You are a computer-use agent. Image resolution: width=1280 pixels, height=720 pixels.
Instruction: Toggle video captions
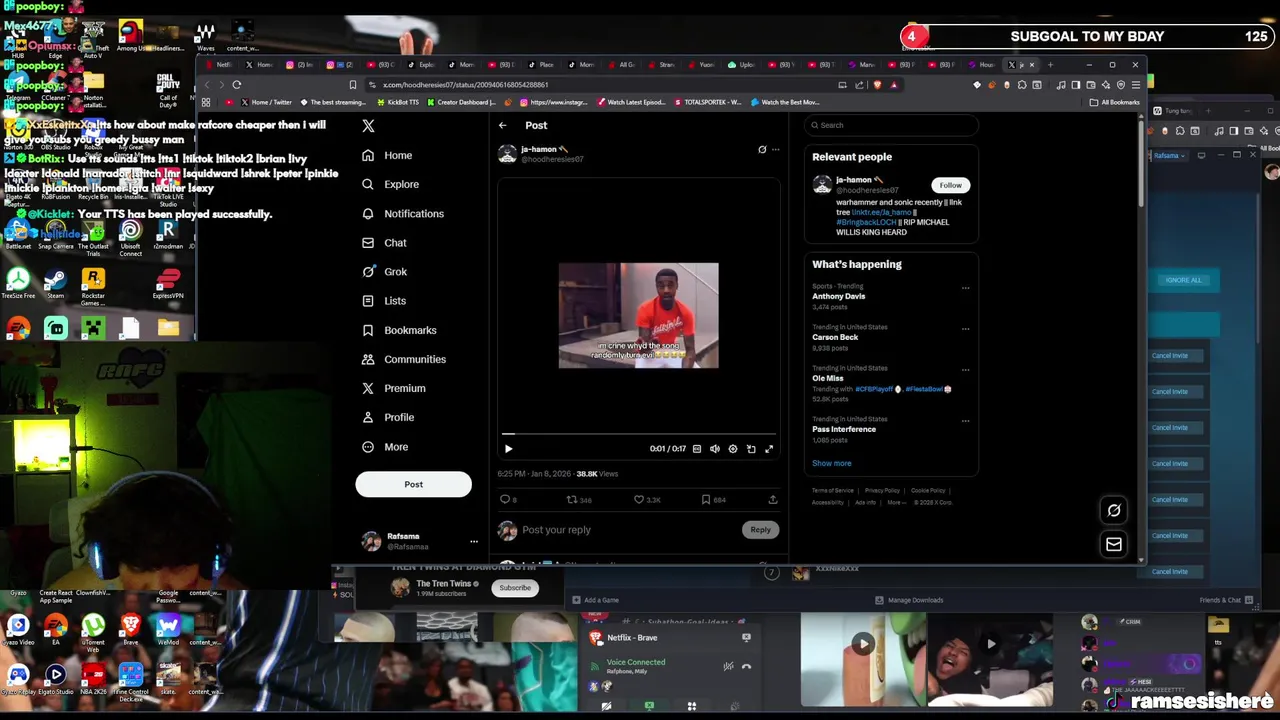click(x=697, y=449)
